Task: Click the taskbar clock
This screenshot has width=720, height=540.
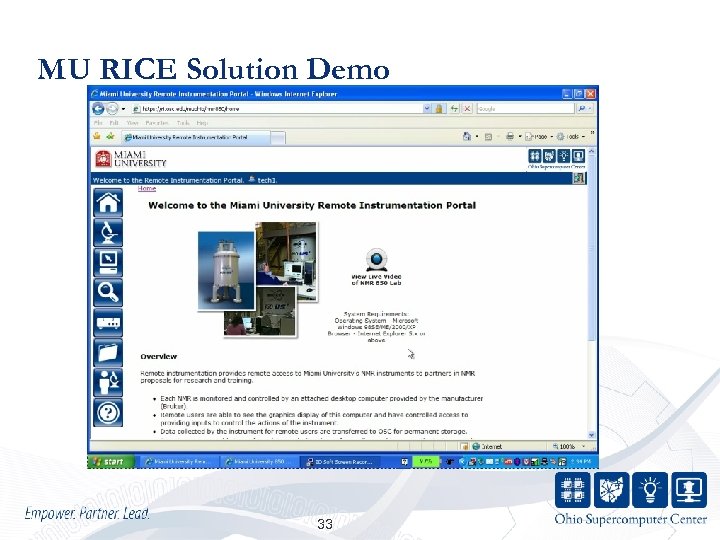Action: tap(580, 461)
